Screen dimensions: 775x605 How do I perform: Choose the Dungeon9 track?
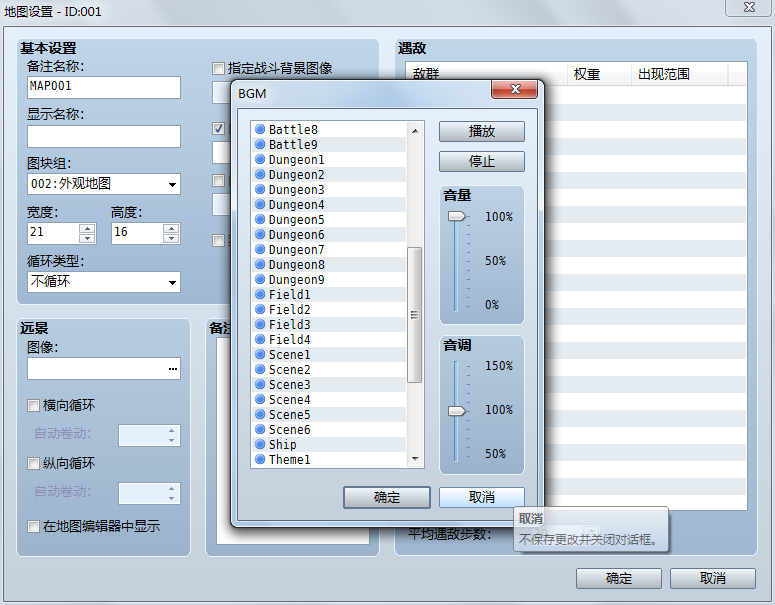click(x=329, y=279)
